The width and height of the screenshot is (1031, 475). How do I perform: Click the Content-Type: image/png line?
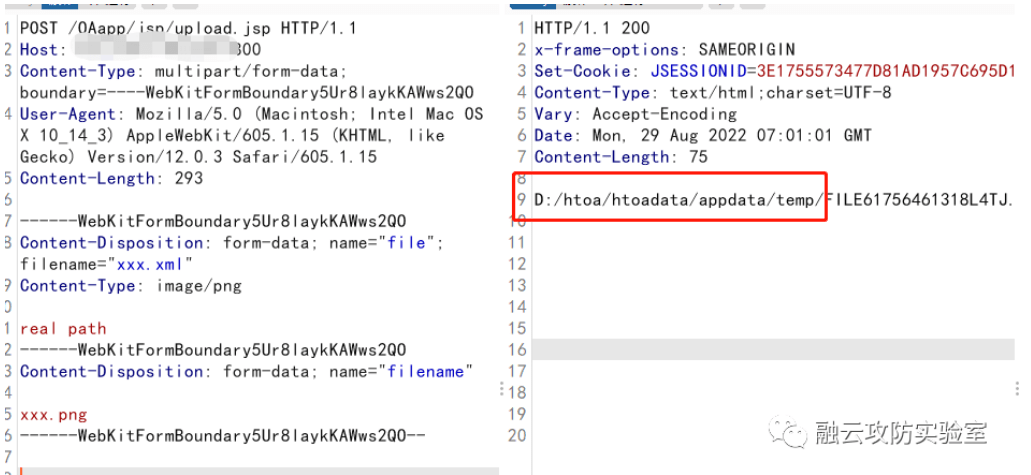point(131,286)
